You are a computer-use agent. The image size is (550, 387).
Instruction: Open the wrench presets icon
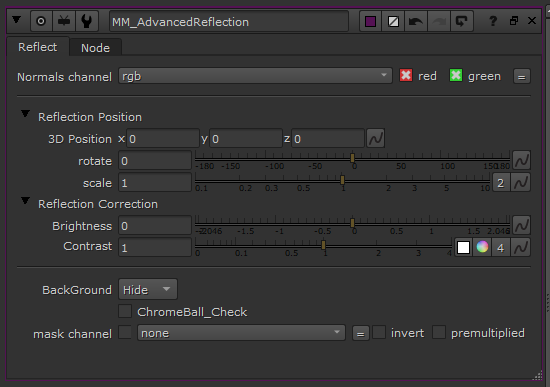87,21
